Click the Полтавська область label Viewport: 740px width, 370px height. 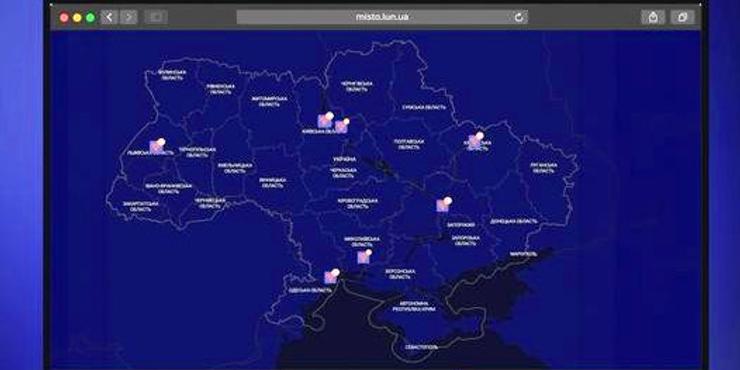click(x=409, y=144)
